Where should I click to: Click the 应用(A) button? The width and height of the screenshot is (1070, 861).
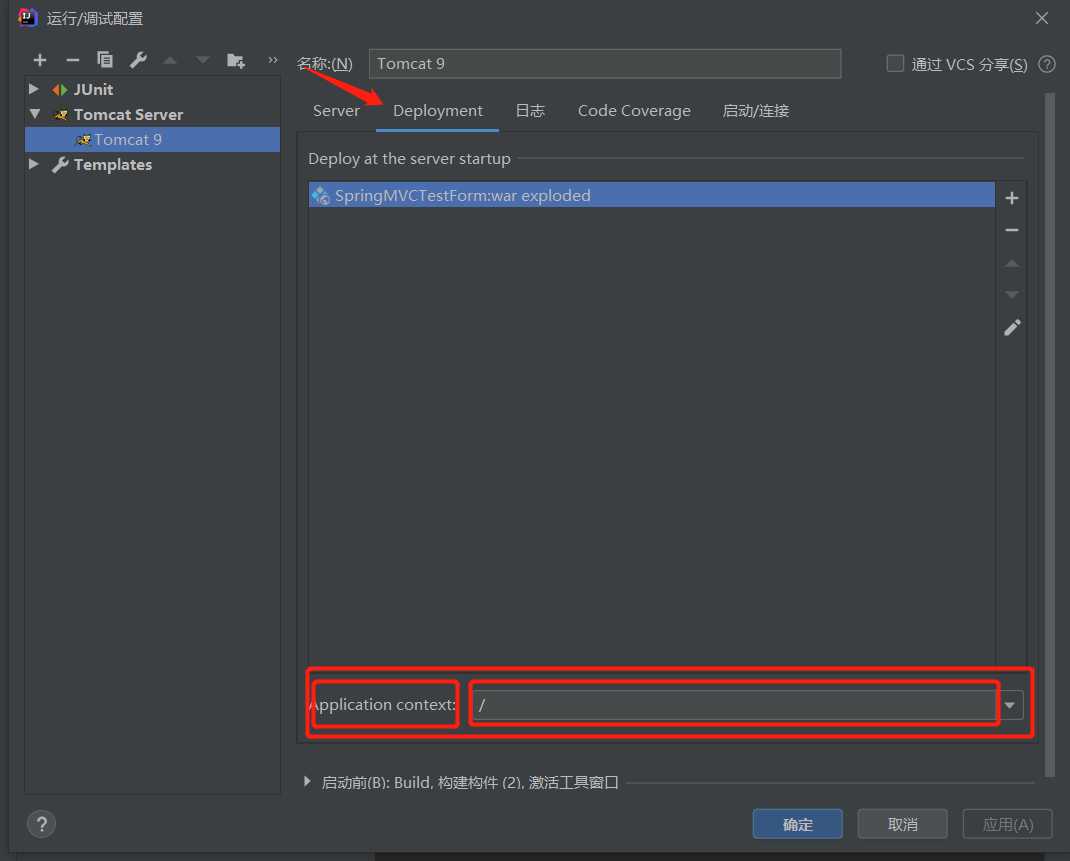point(1007,824)
